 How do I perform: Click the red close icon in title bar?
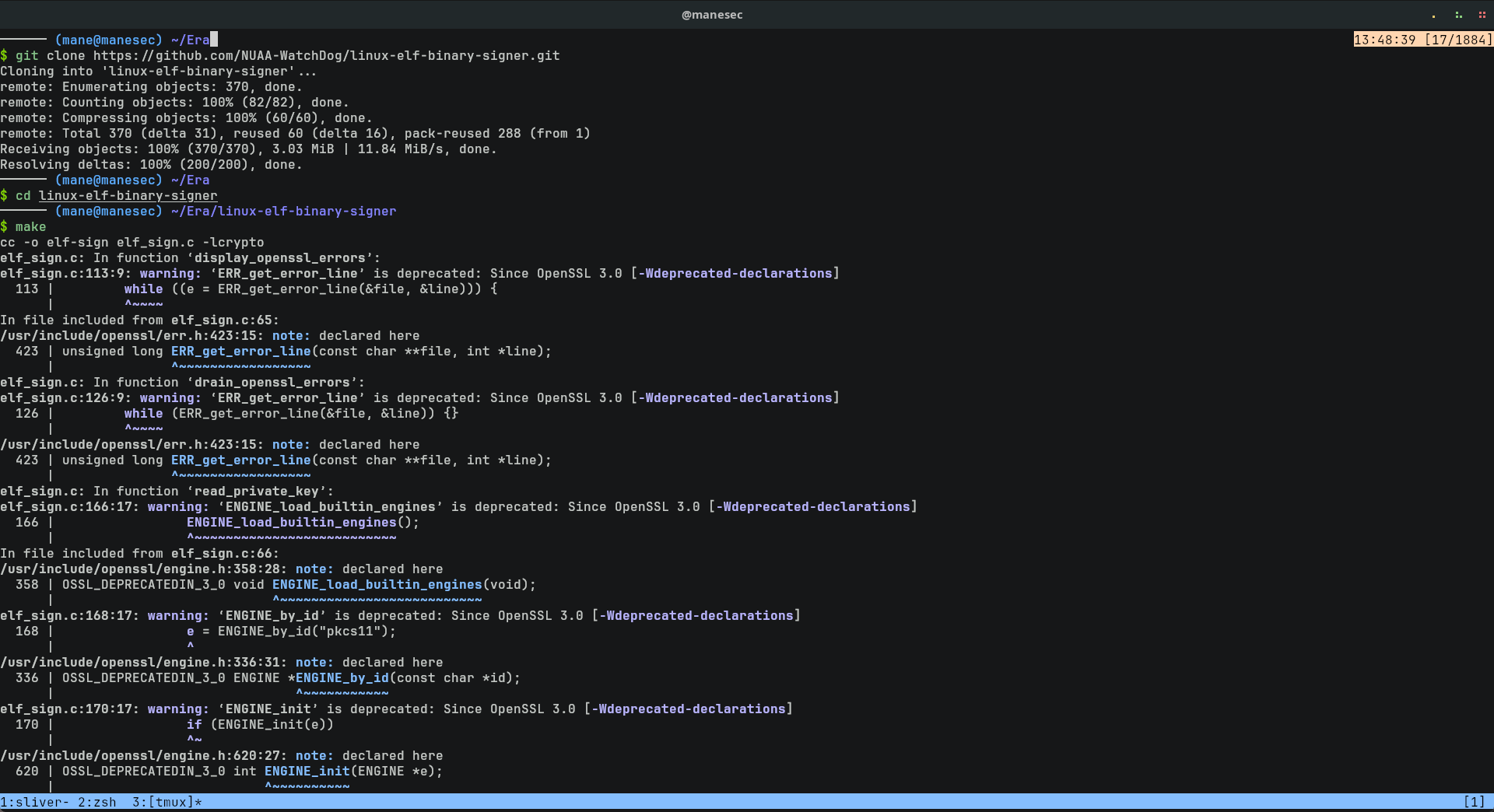(x=1482, y=16)
